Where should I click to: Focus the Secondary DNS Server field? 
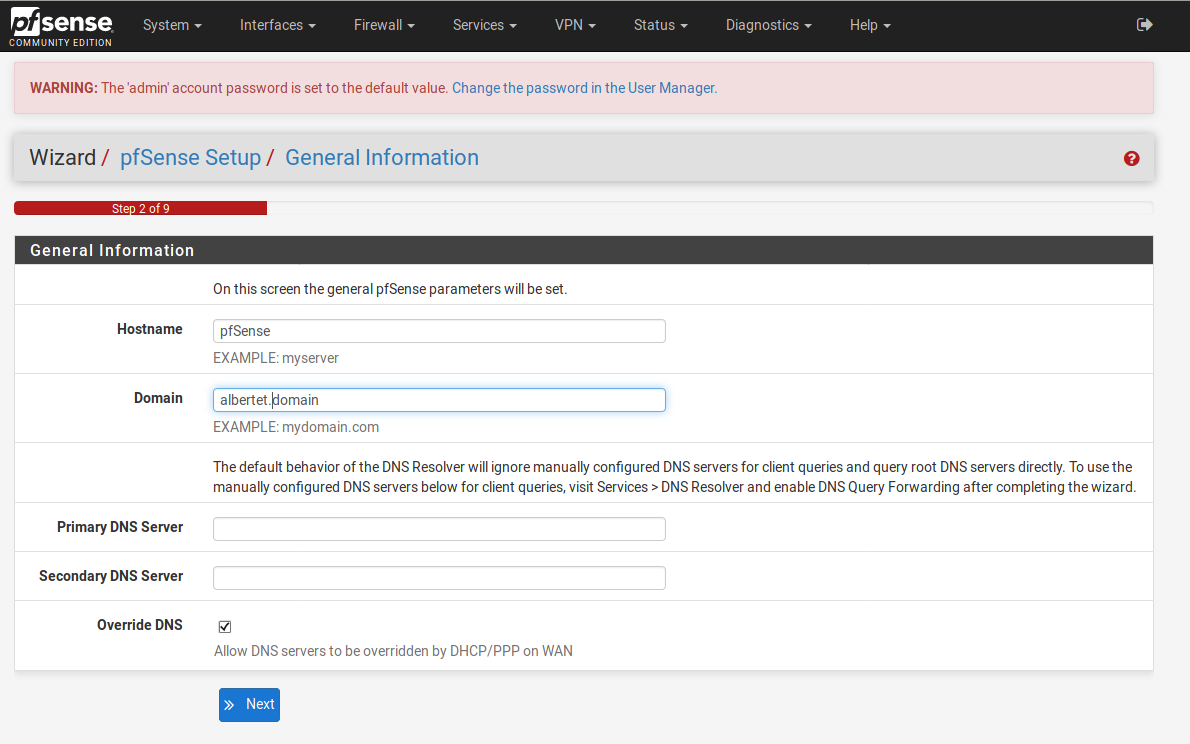(439, 578)
